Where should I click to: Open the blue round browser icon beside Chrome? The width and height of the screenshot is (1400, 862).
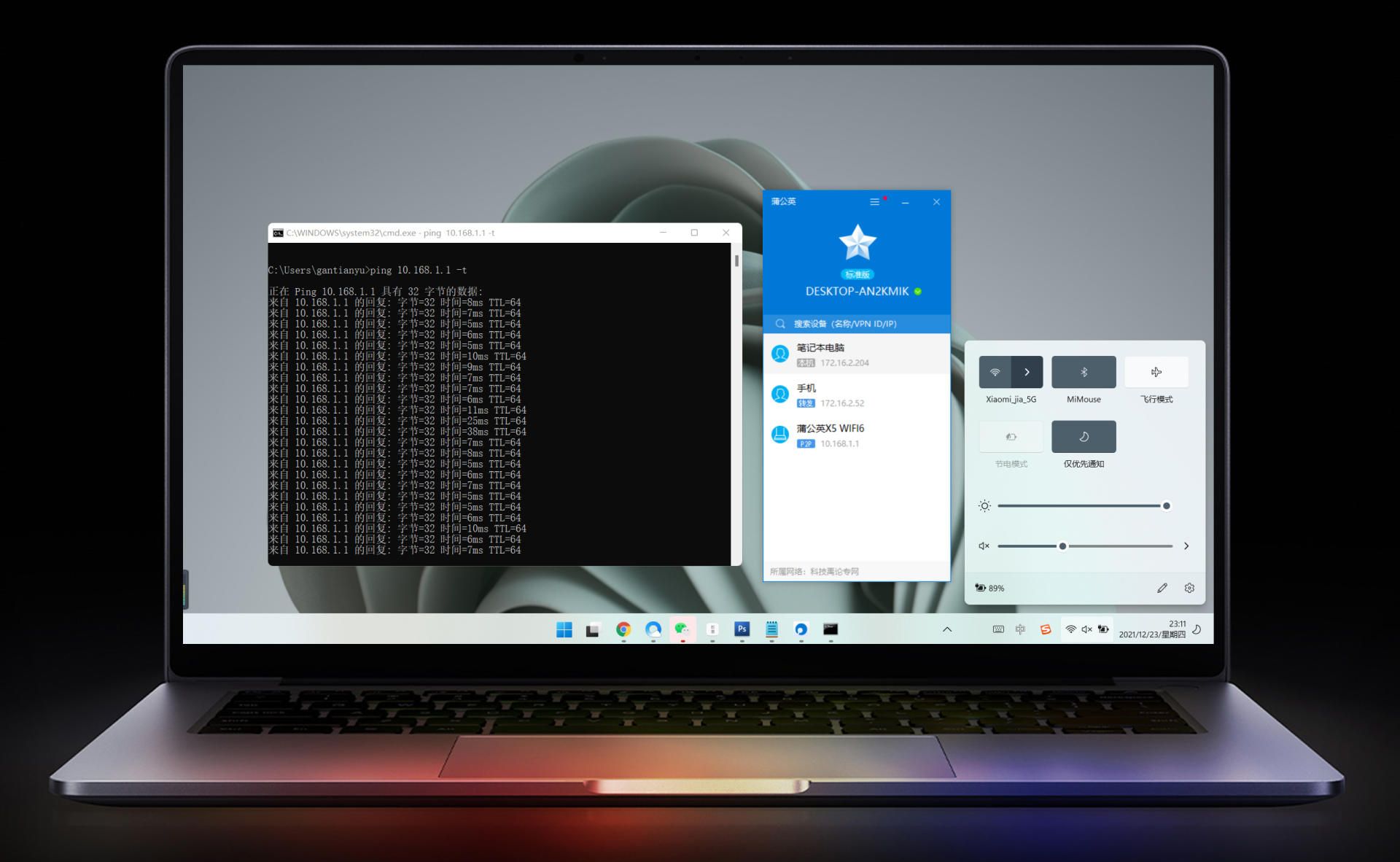tap(653, 629)
